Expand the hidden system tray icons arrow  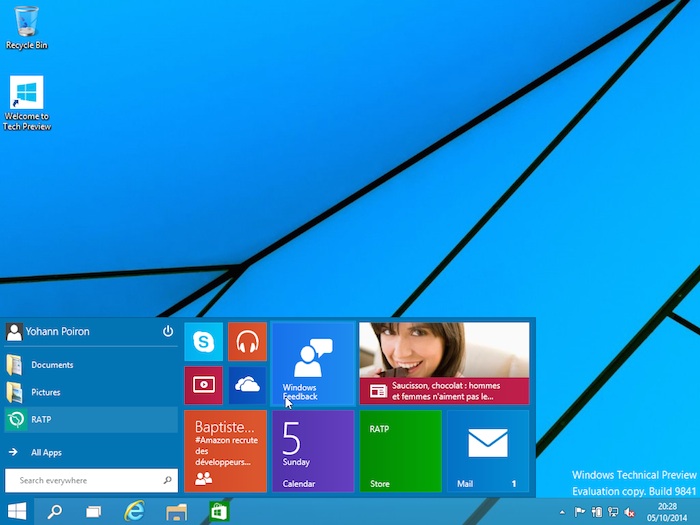562,512
